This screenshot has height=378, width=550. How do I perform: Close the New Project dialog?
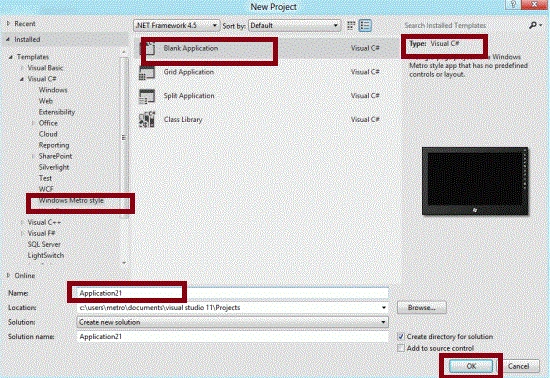[535, 5]
